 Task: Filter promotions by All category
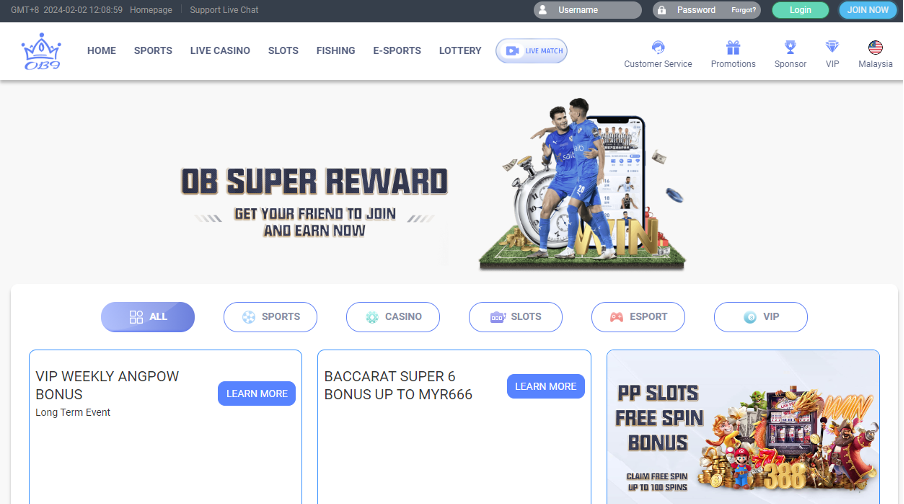[148, 317]
